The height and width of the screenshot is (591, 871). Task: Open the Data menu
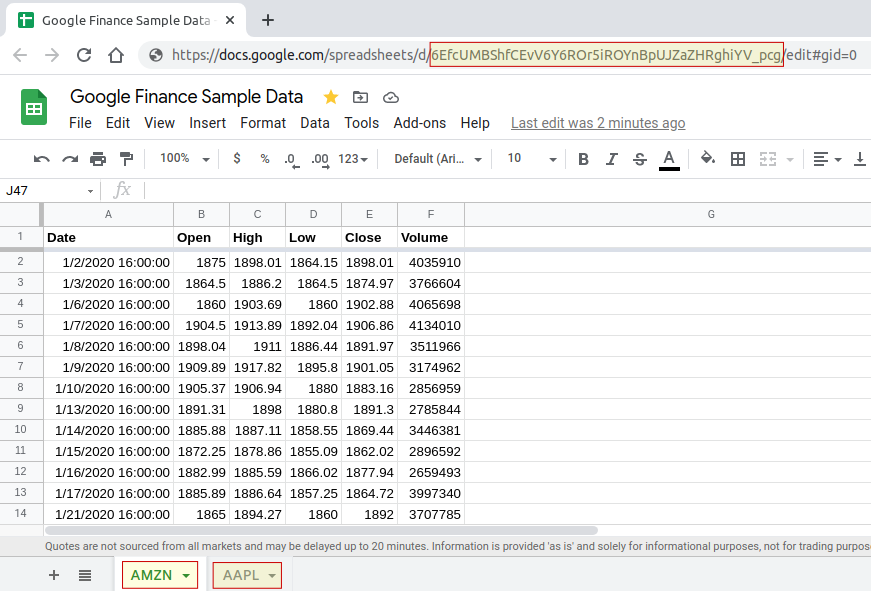coord(315,123)
